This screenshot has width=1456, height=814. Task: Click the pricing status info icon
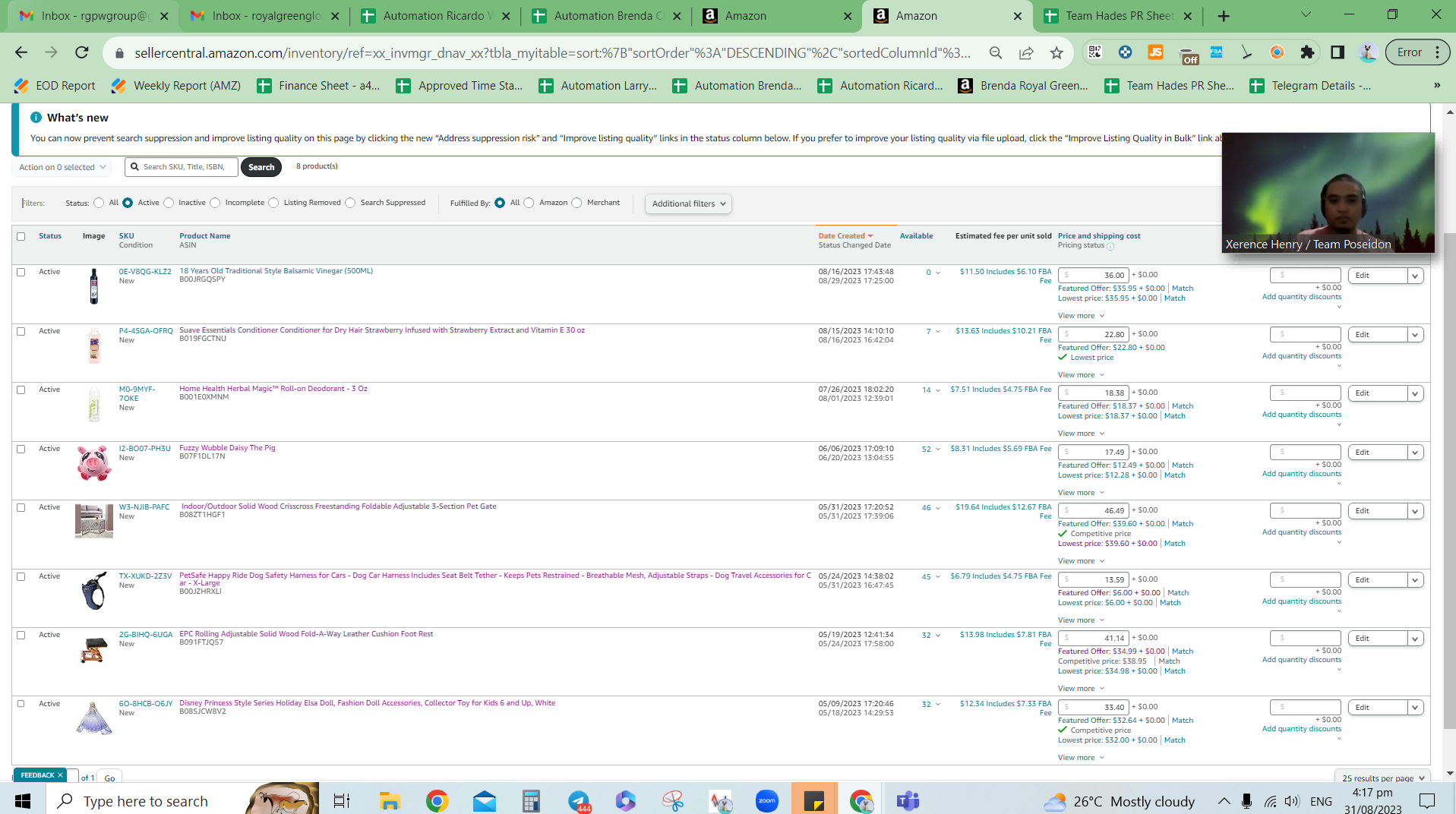(x=1110, y=246)
